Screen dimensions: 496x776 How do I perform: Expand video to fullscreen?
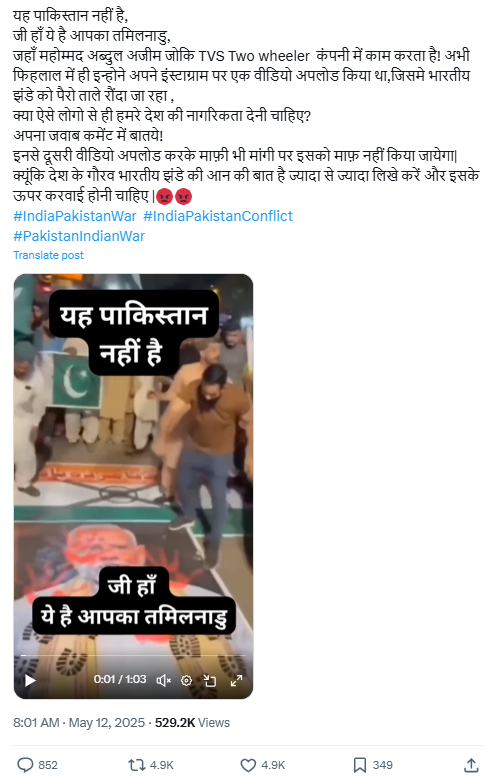coord(237,680)
